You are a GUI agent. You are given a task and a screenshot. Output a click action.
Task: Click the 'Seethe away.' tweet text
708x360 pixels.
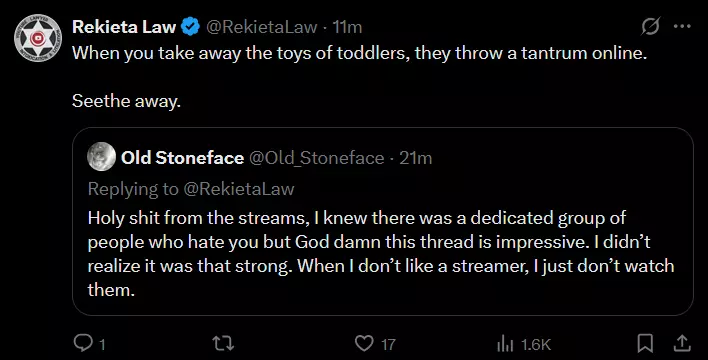click(x=126, y=101)
